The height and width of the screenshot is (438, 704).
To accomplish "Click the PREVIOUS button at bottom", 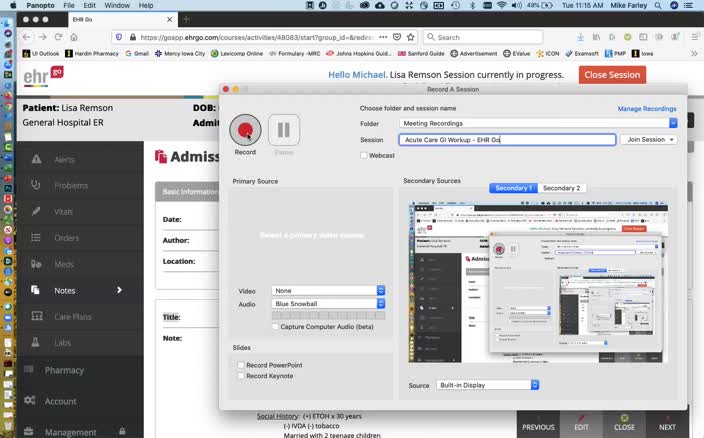I will pos(538,424).
